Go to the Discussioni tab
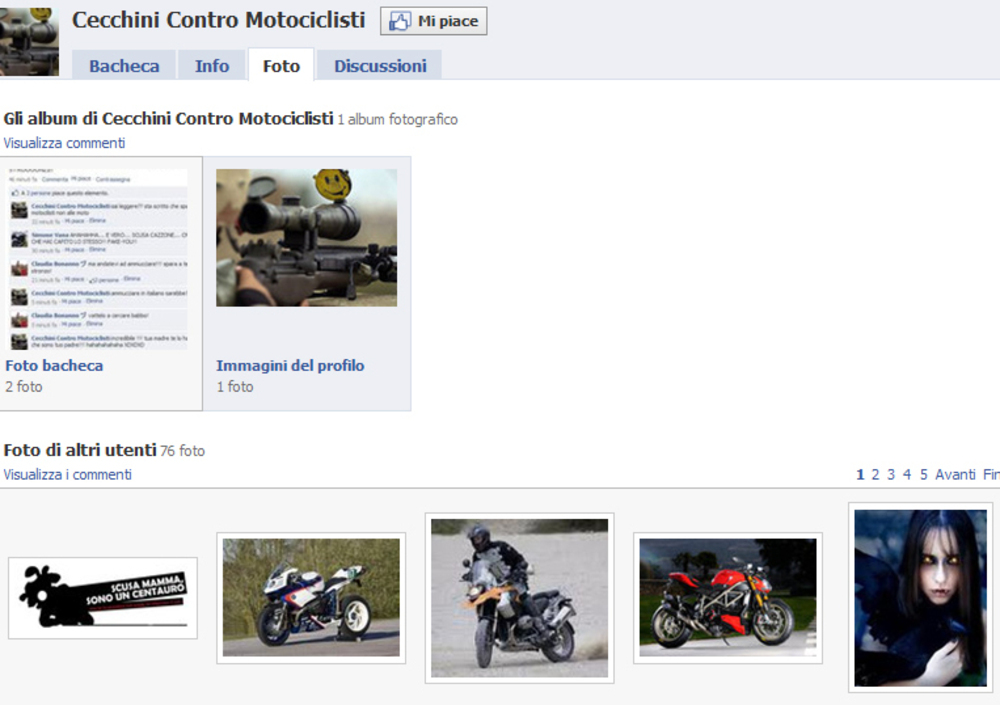 [380, 66]
